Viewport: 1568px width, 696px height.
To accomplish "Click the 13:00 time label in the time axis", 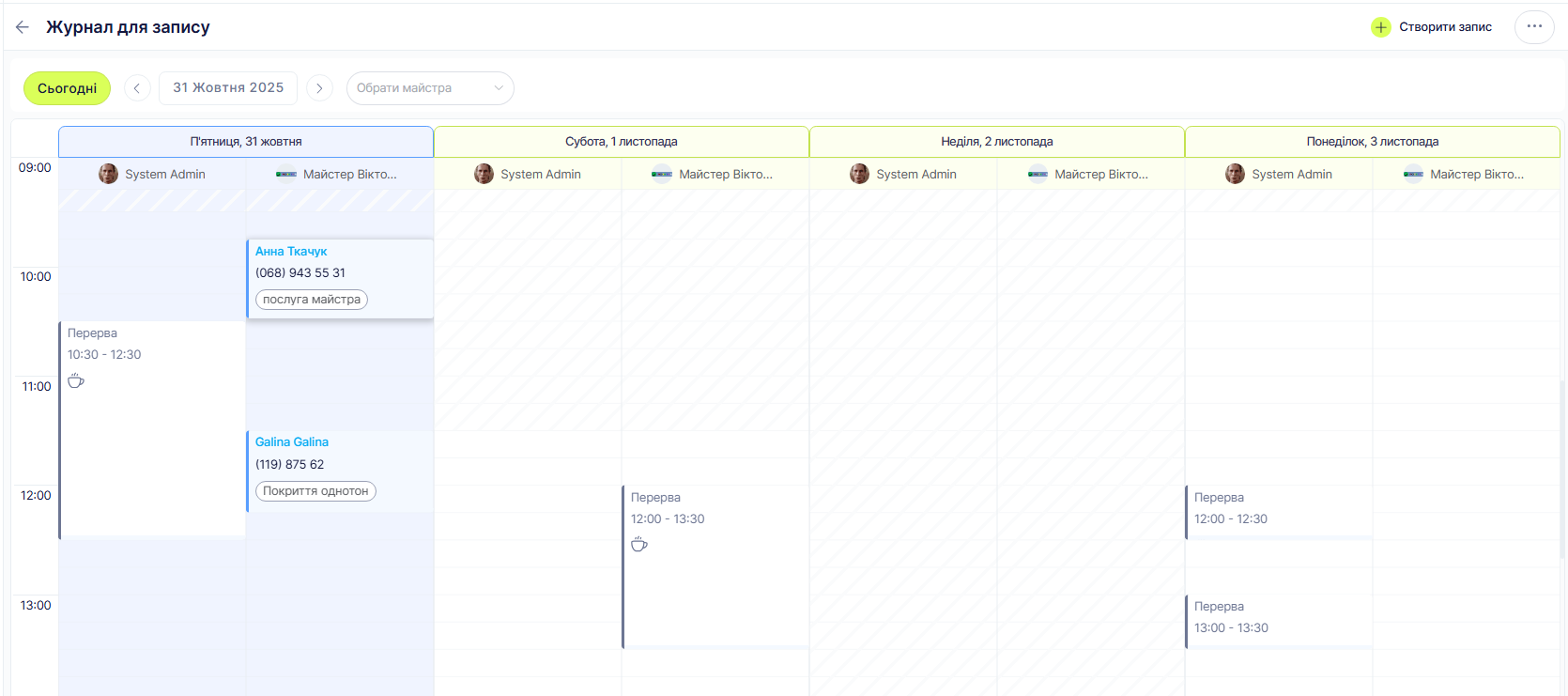I will point(36,606).
